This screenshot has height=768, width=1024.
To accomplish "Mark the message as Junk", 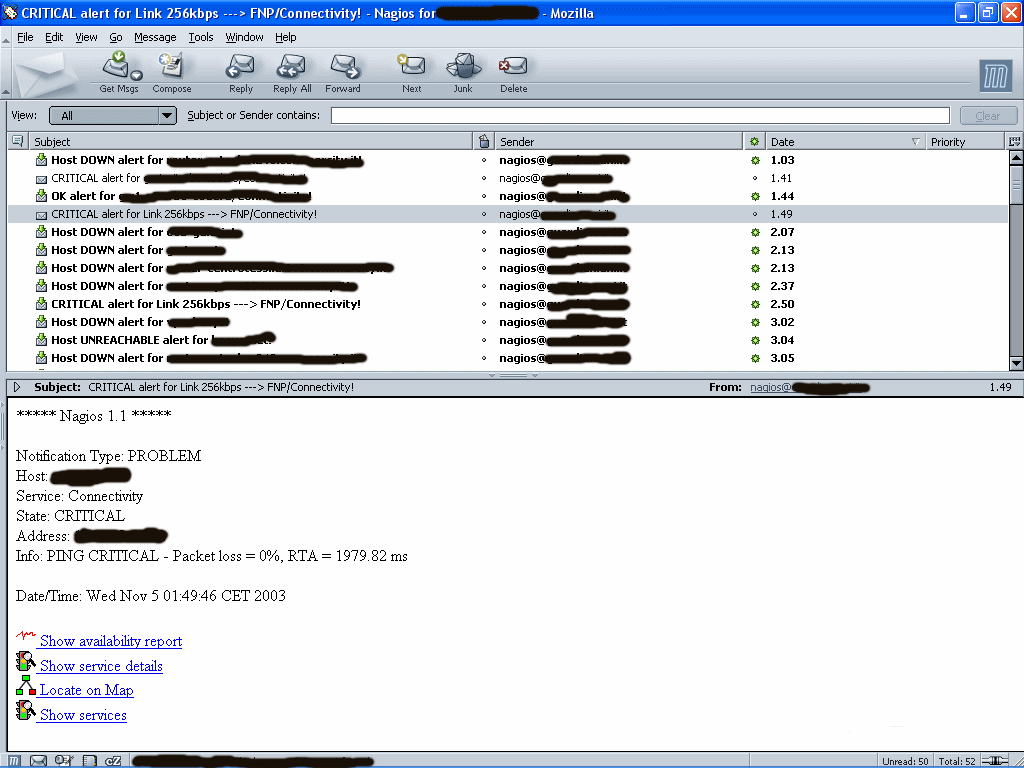I will tap(463, 66).
